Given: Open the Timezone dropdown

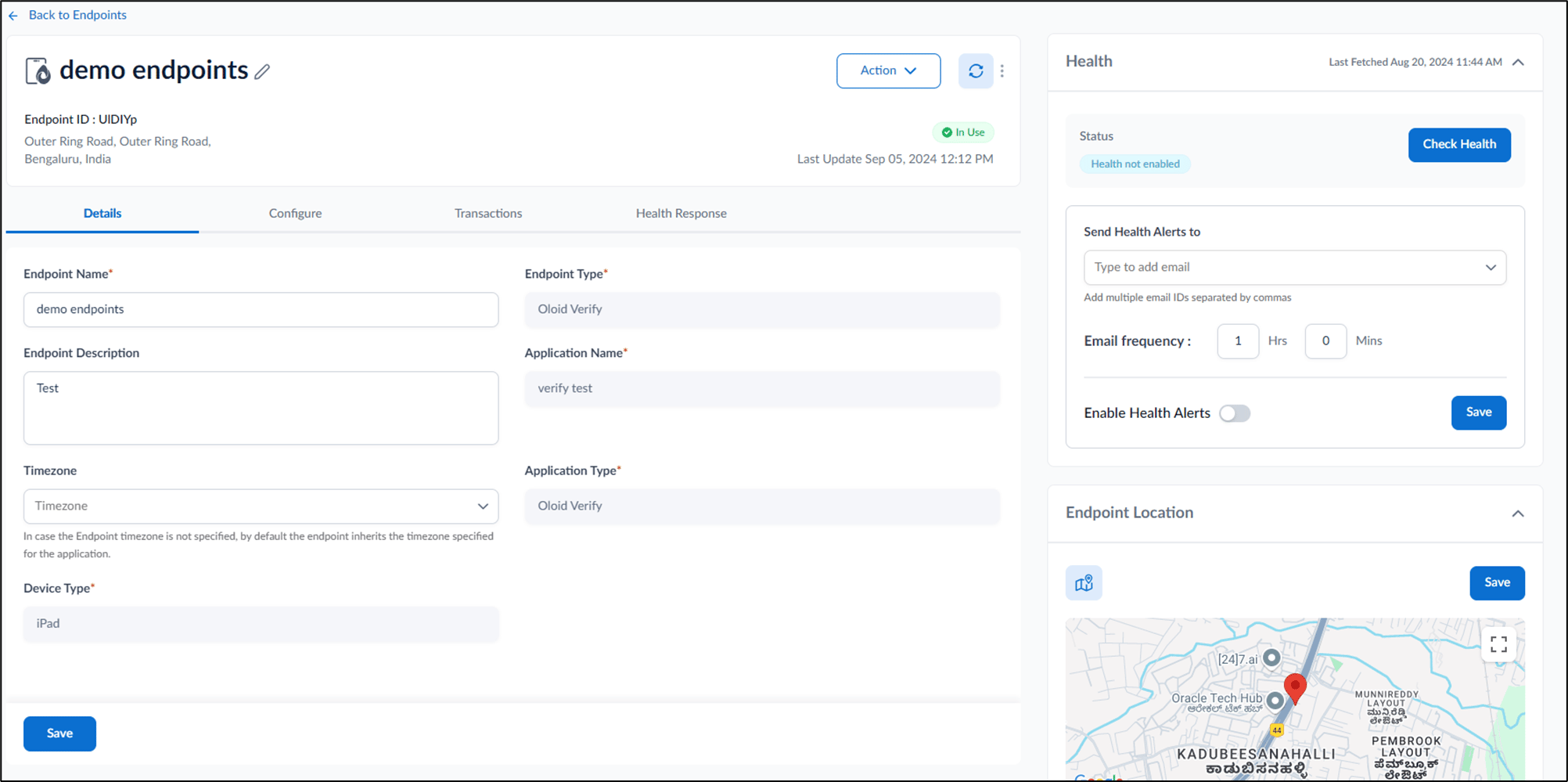Looking at the screenshot, I should 261,506.
